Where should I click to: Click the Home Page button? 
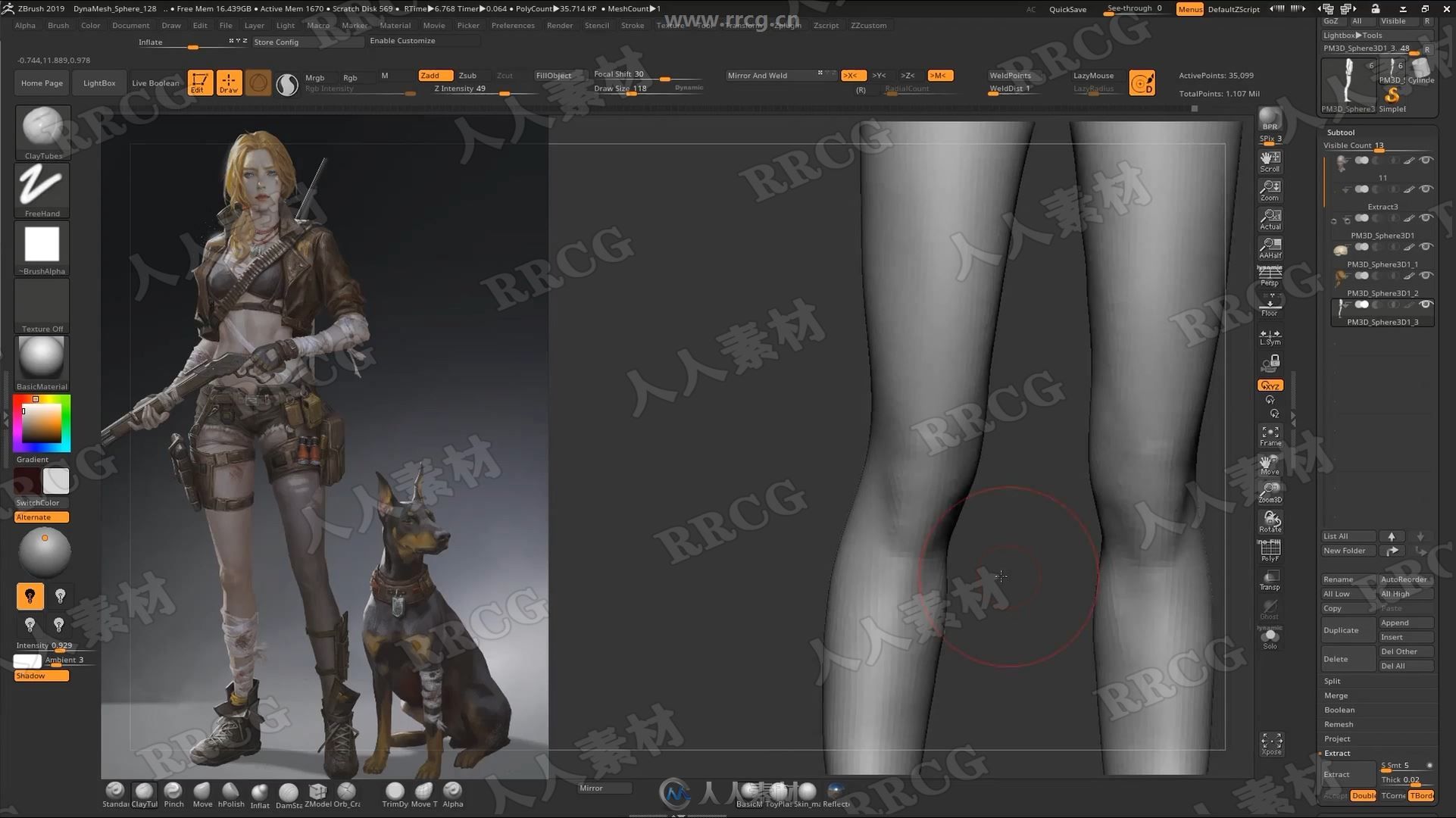click(x=42, y=83)
